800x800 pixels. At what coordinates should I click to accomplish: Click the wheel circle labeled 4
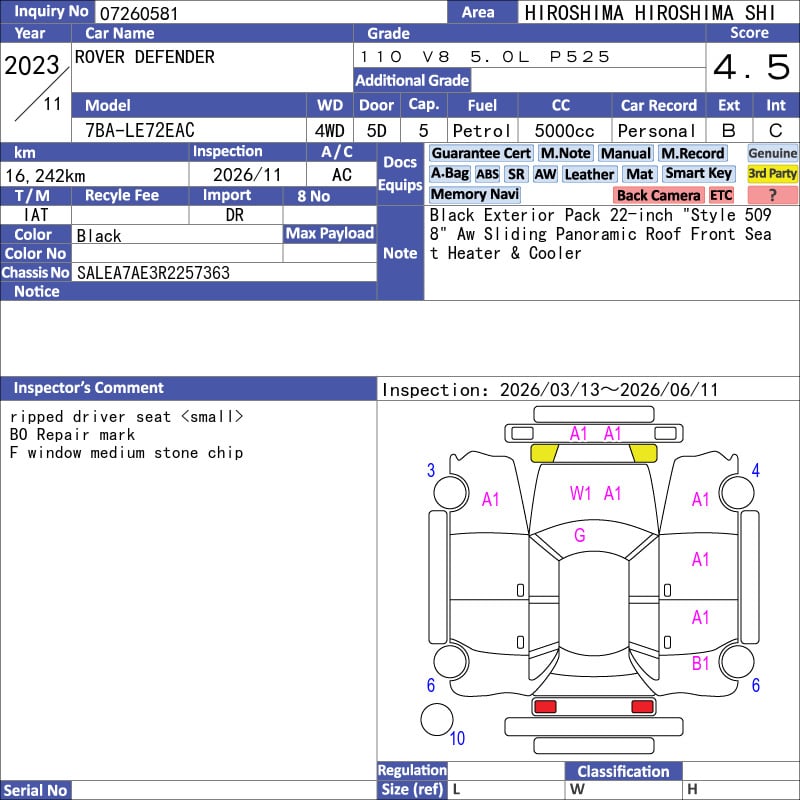tap(737, 492)
